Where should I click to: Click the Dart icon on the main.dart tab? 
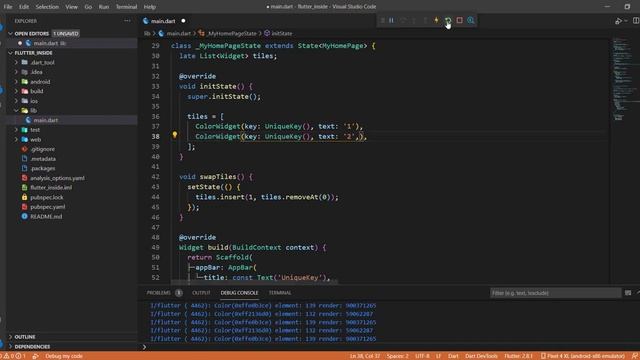pos(146,21)
